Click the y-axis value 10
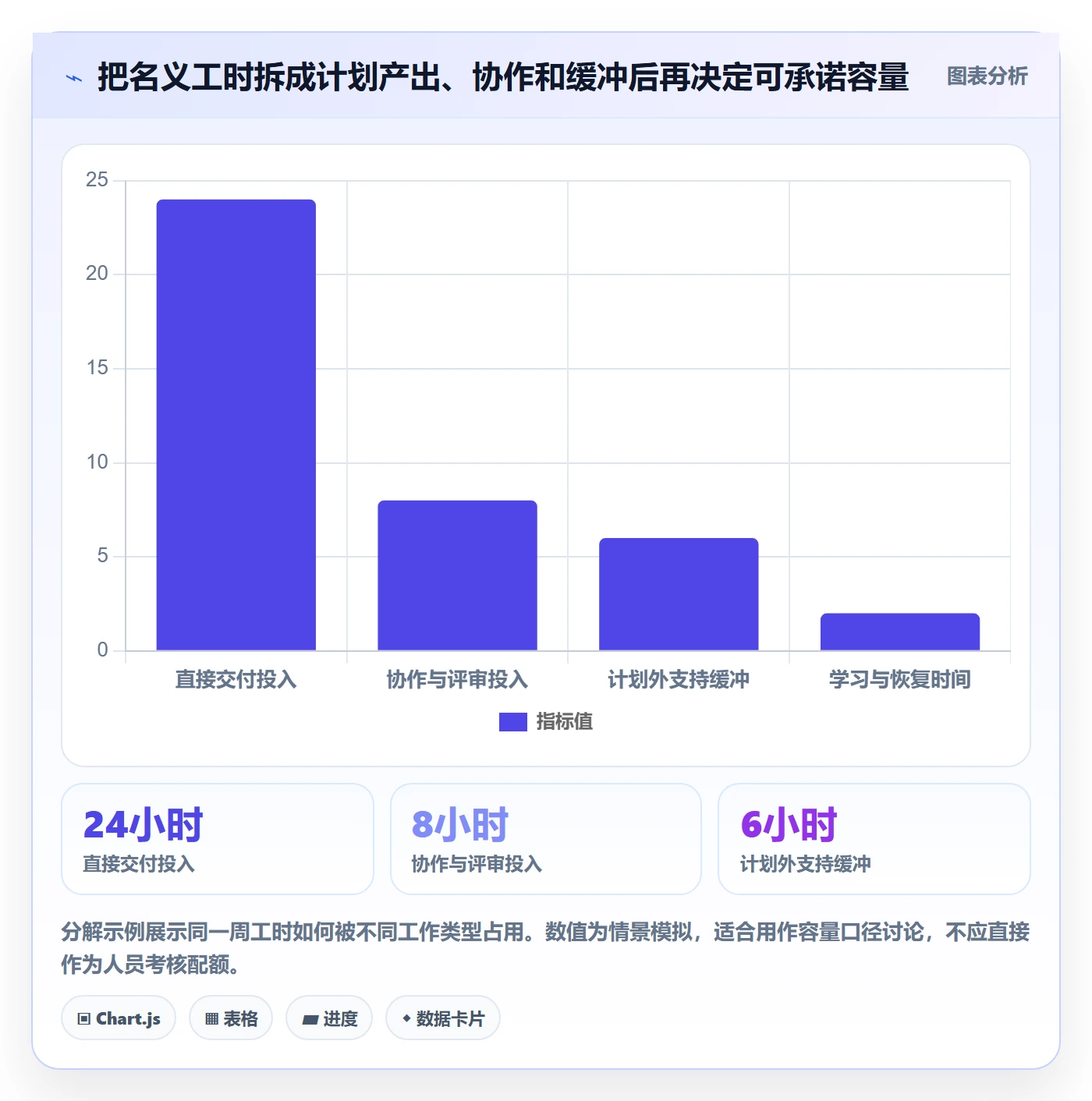Viewport: 1092px width, 1101px height. pos(97,462)
